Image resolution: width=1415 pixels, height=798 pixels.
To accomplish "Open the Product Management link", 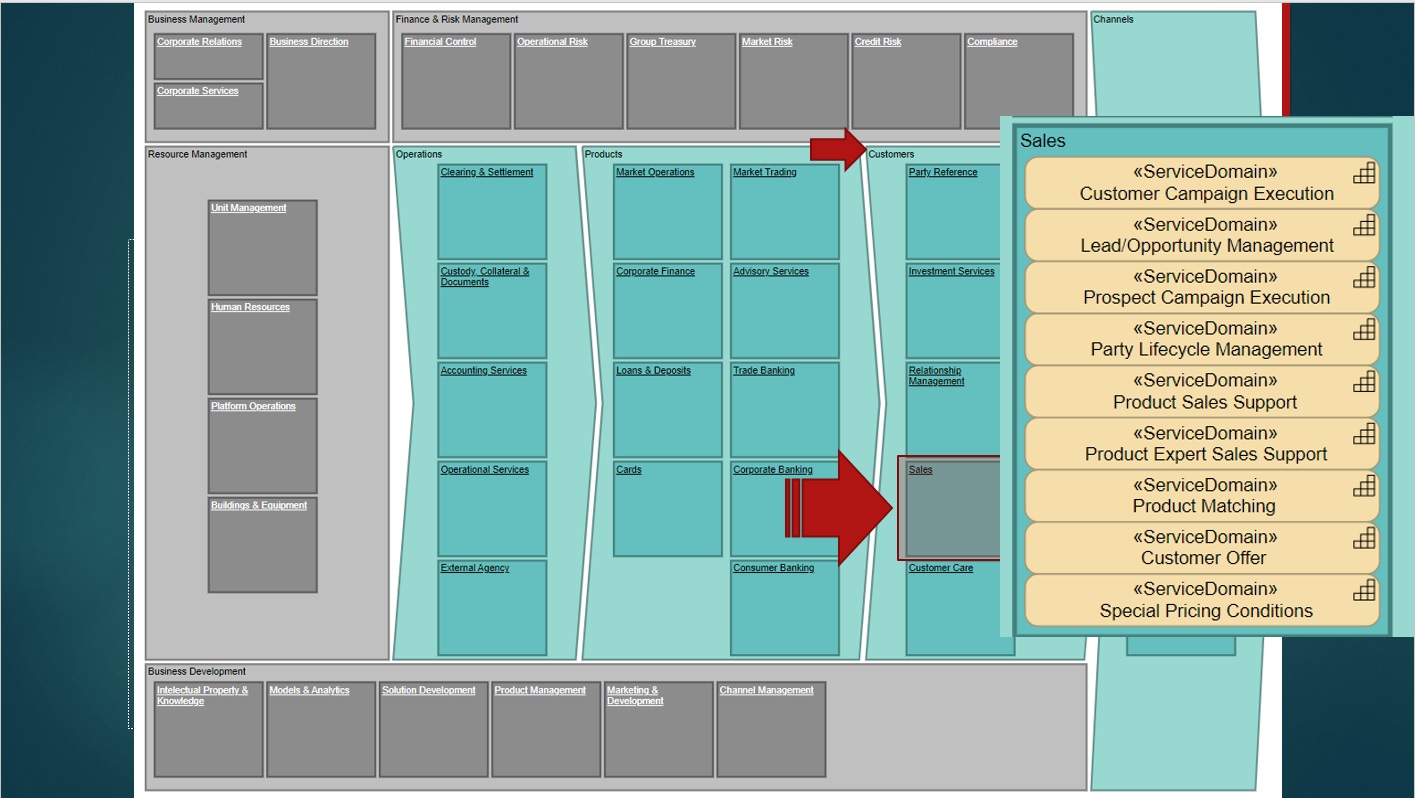I will click(x=540, y=690).
